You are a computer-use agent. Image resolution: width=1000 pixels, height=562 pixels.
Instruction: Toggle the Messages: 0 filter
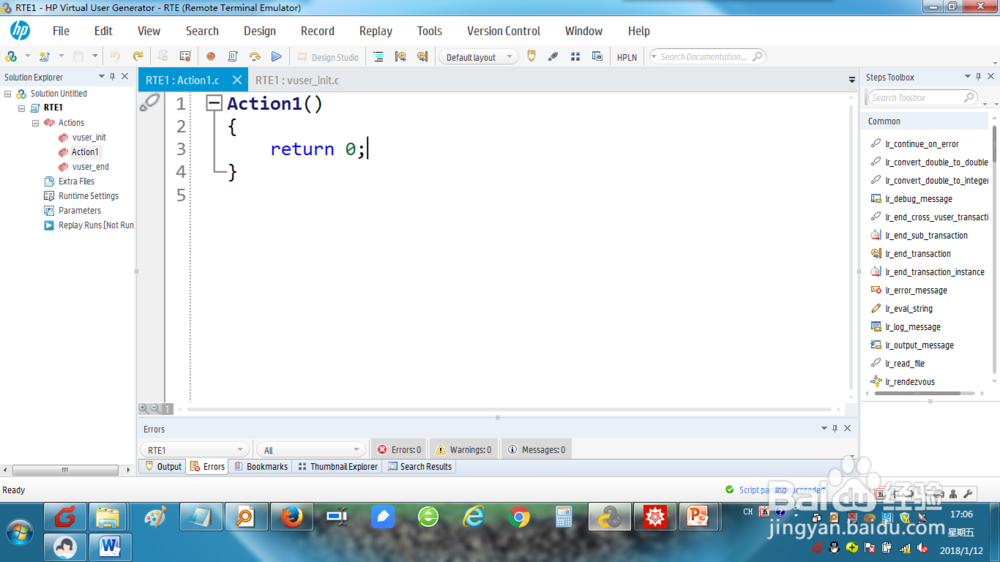point(537,450)
